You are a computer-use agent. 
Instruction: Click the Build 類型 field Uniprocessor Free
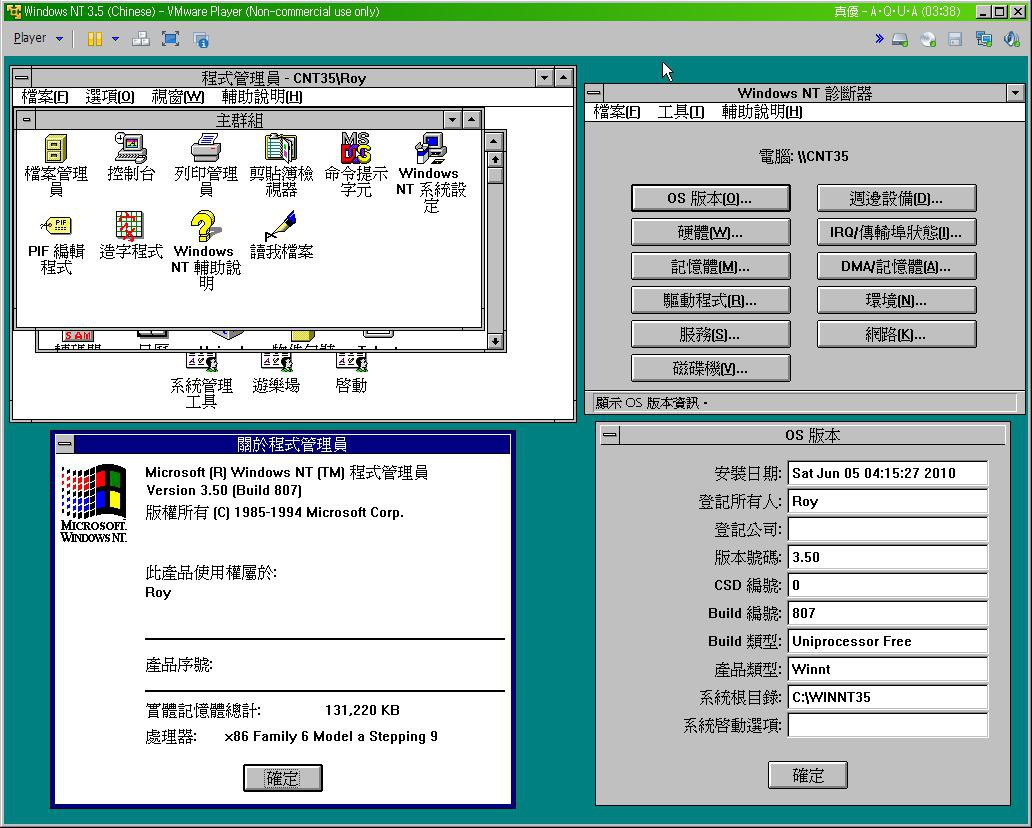point(887,641)
